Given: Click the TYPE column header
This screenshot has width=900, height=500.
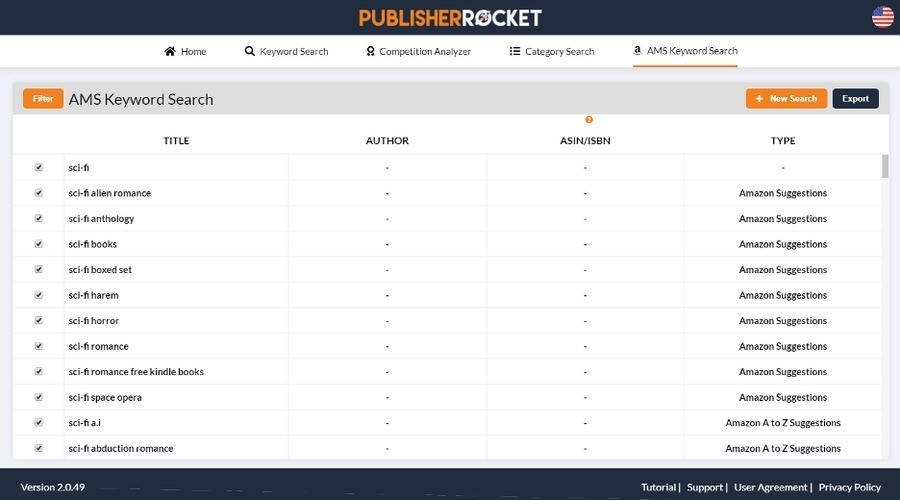Looking at the screenshot, I should tap(783, 141).
